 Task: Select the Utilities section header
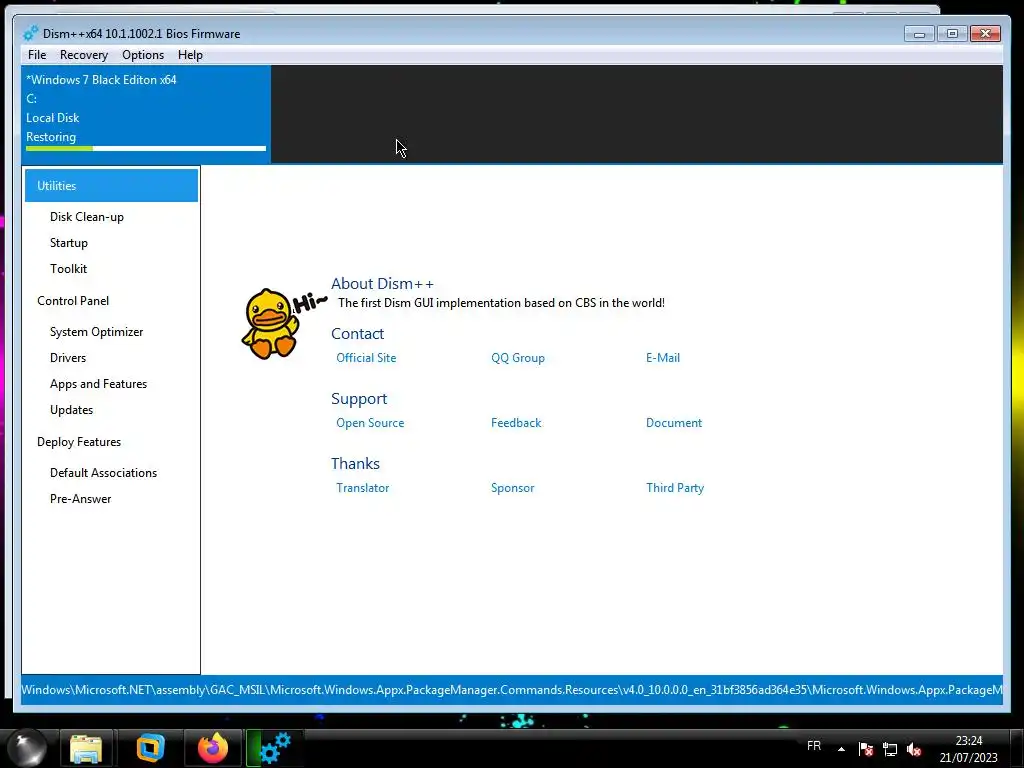(x=112, y=185)
